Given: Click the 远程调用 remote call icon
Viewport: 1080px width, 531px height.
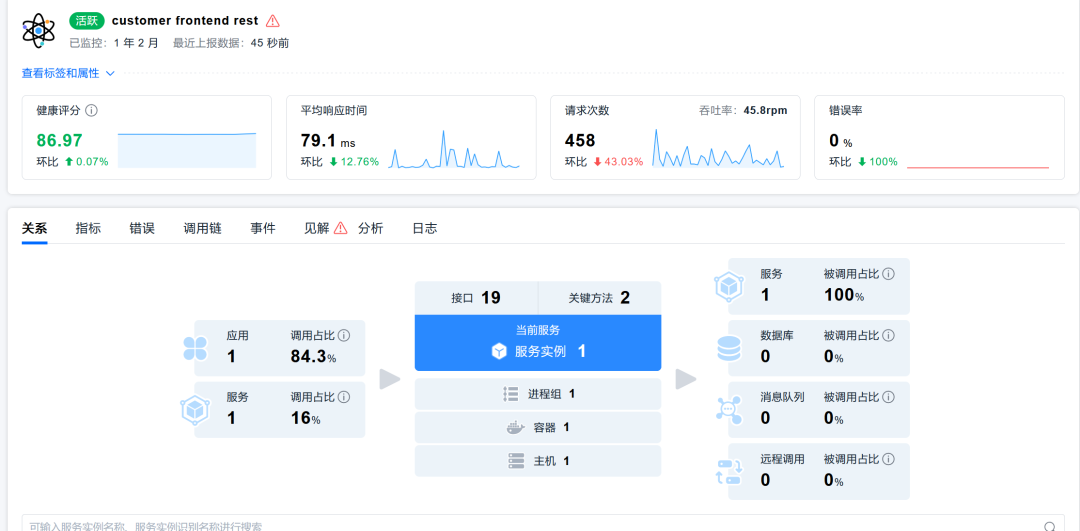Looking at the screenshot, I should click(728, 471).
